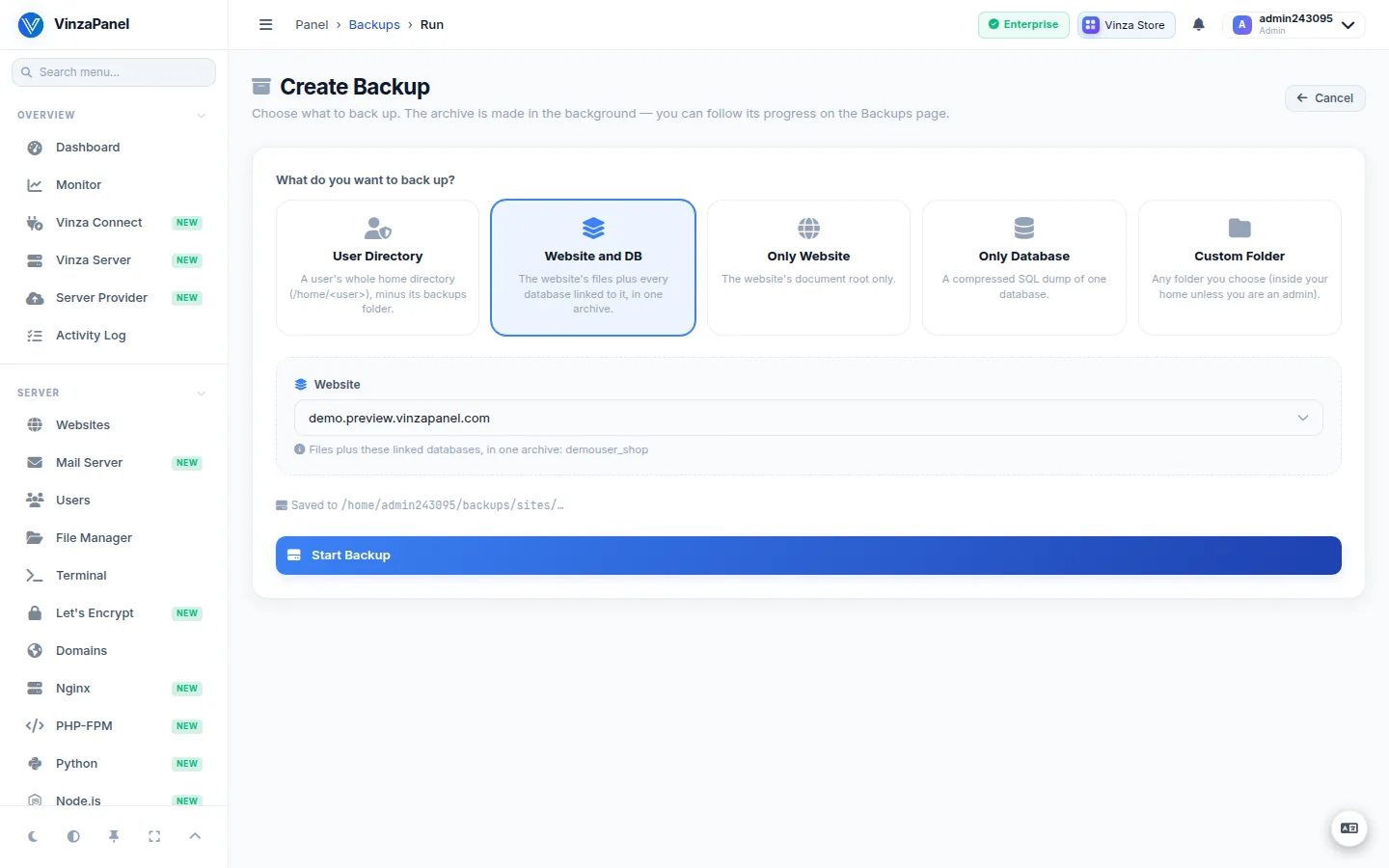The height and width of the screenshot is (868, 1389).
Task: Click the VinzaPanel logo
Action: pos(73,24)
